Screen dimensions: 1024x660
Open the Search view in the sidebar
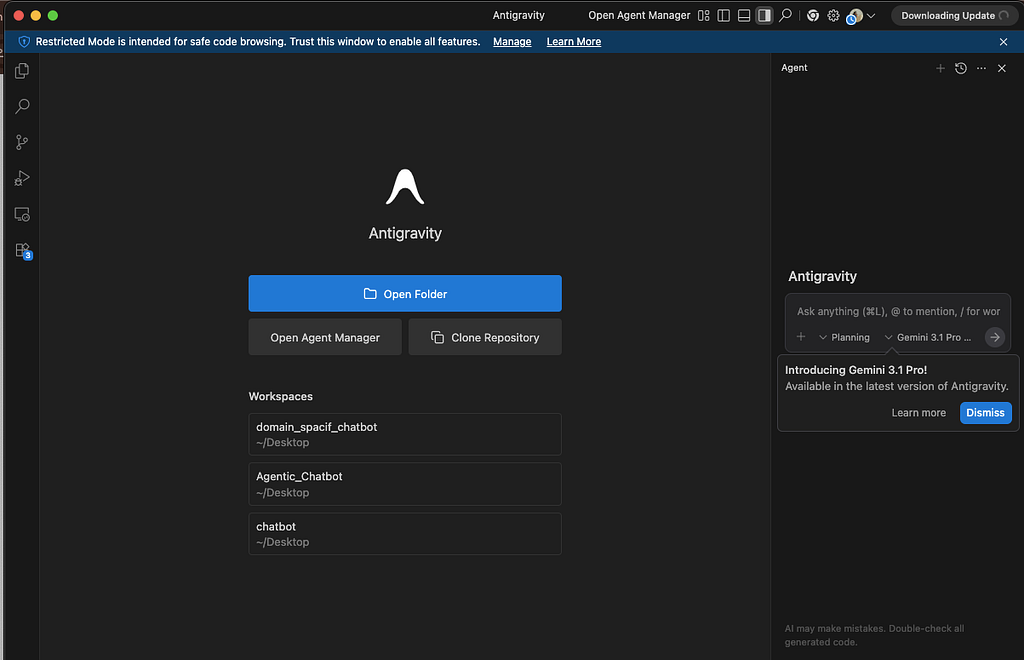click(22, 106)
